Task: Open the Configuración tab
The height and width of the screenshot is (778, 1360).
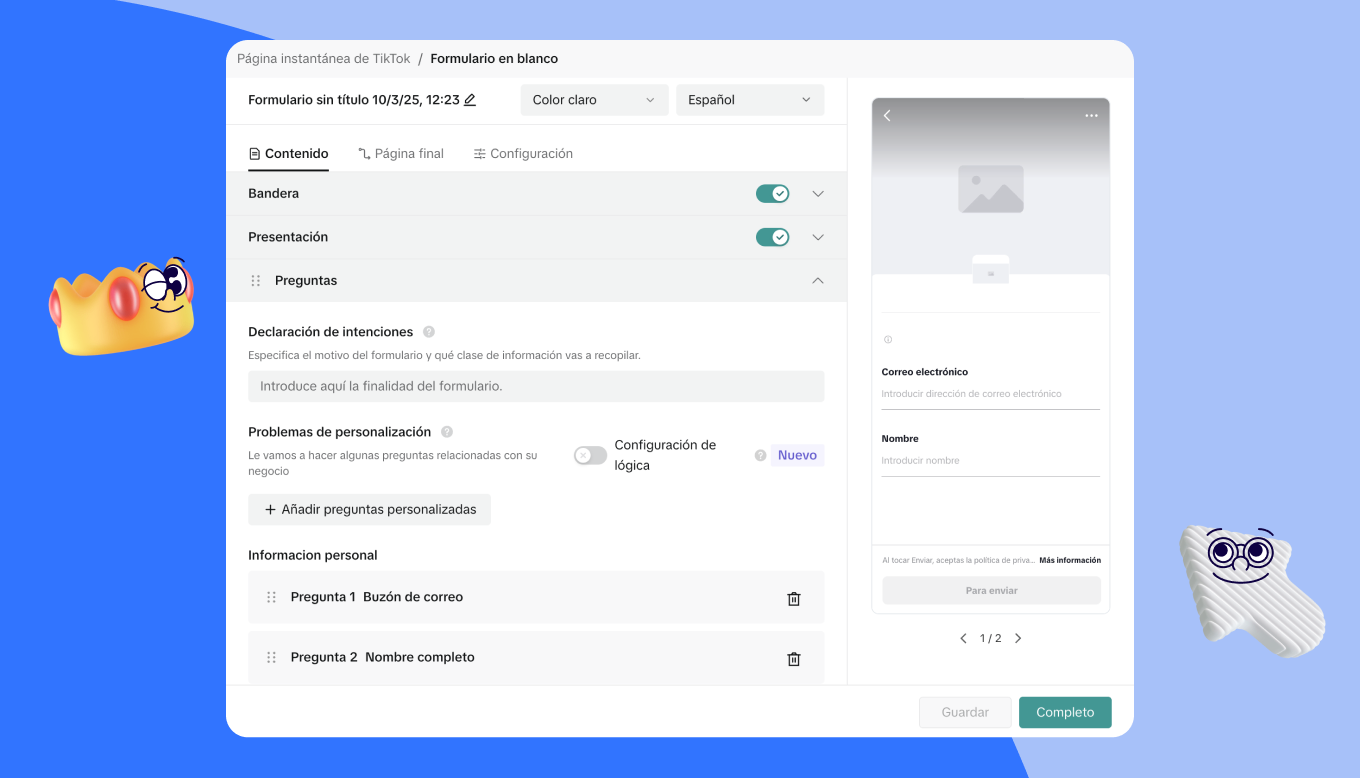Action: click(523, 154)
